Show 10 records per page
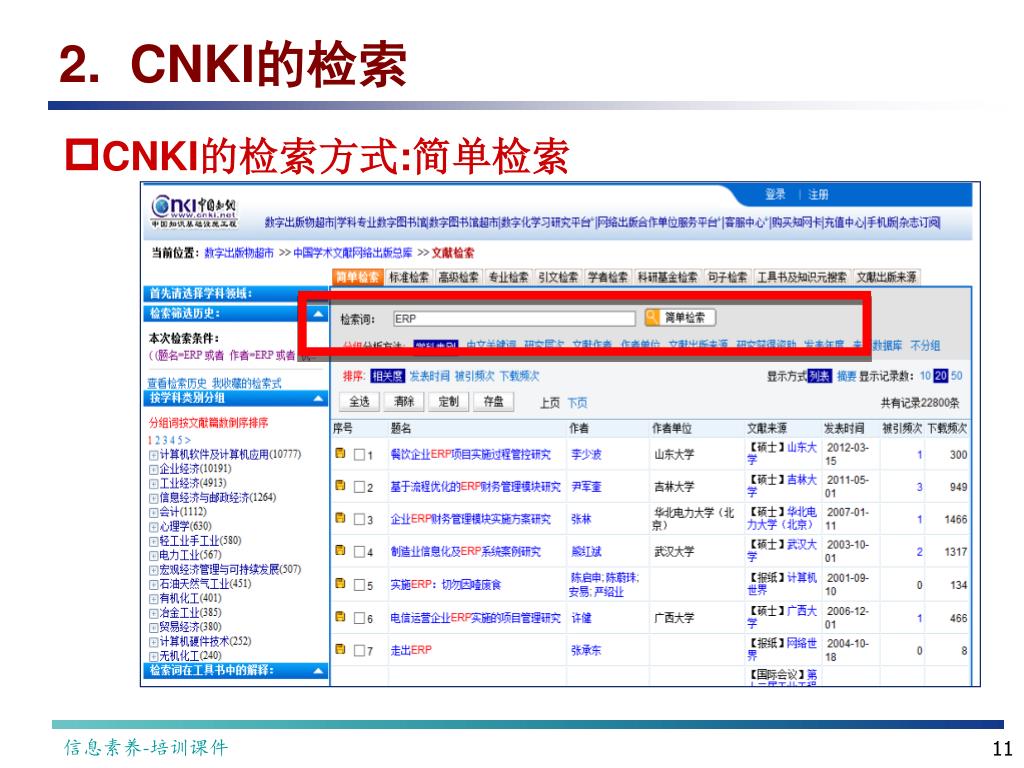This screenshot has width=1024, height=768. 925,376
